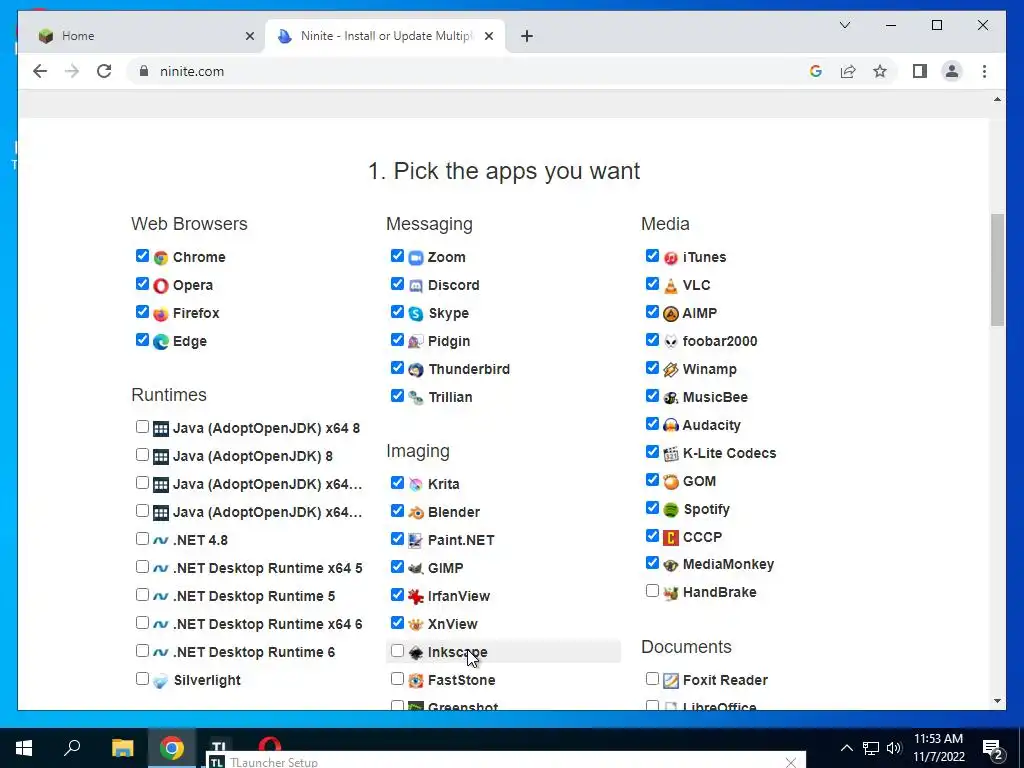The height and width of the screenshot is (768, 1024).
Task: Open File Explorer from taskbar
Action: tap(122, 748)
